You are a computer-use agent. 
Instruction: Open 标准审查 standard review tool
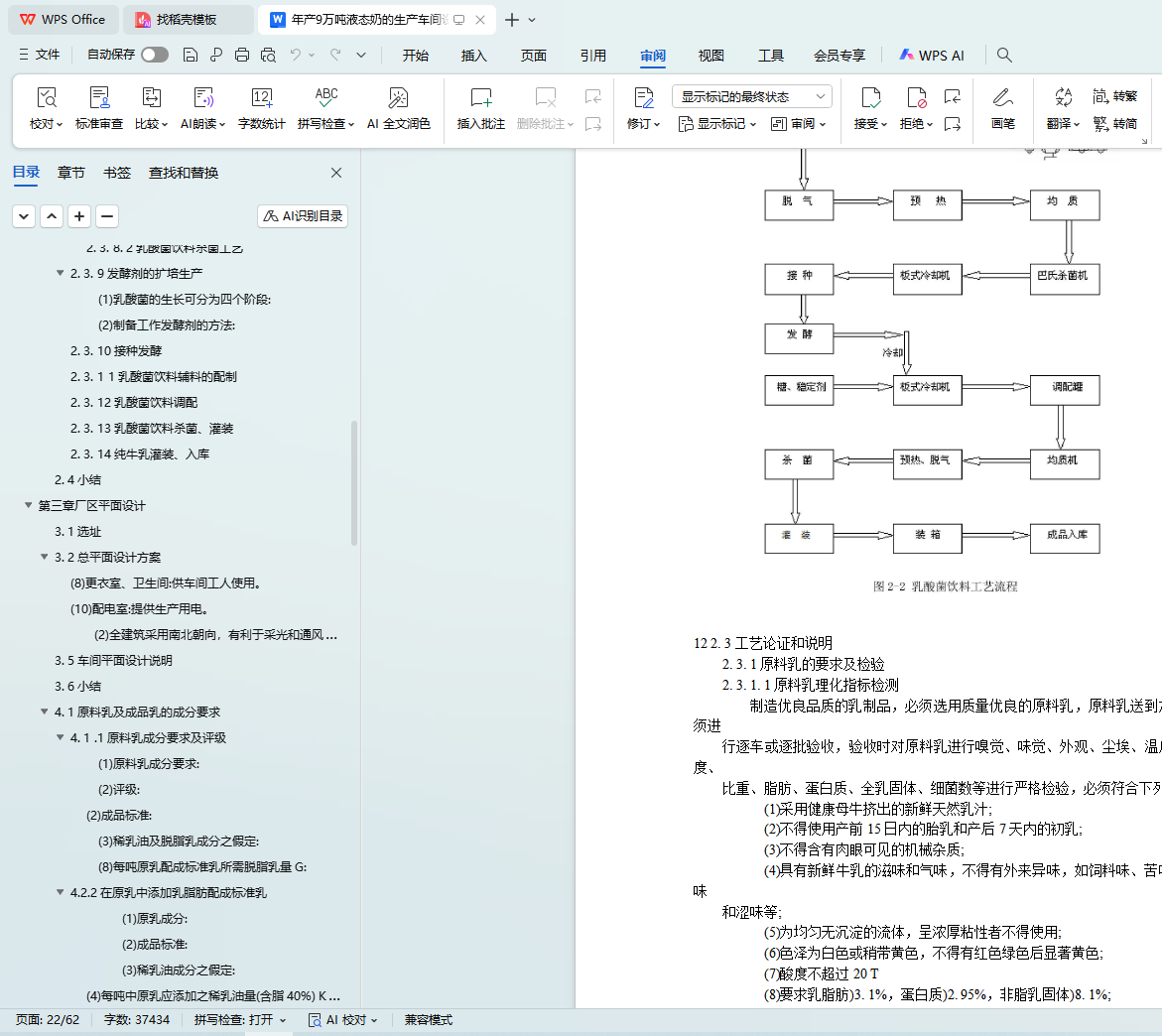(98, 108)
